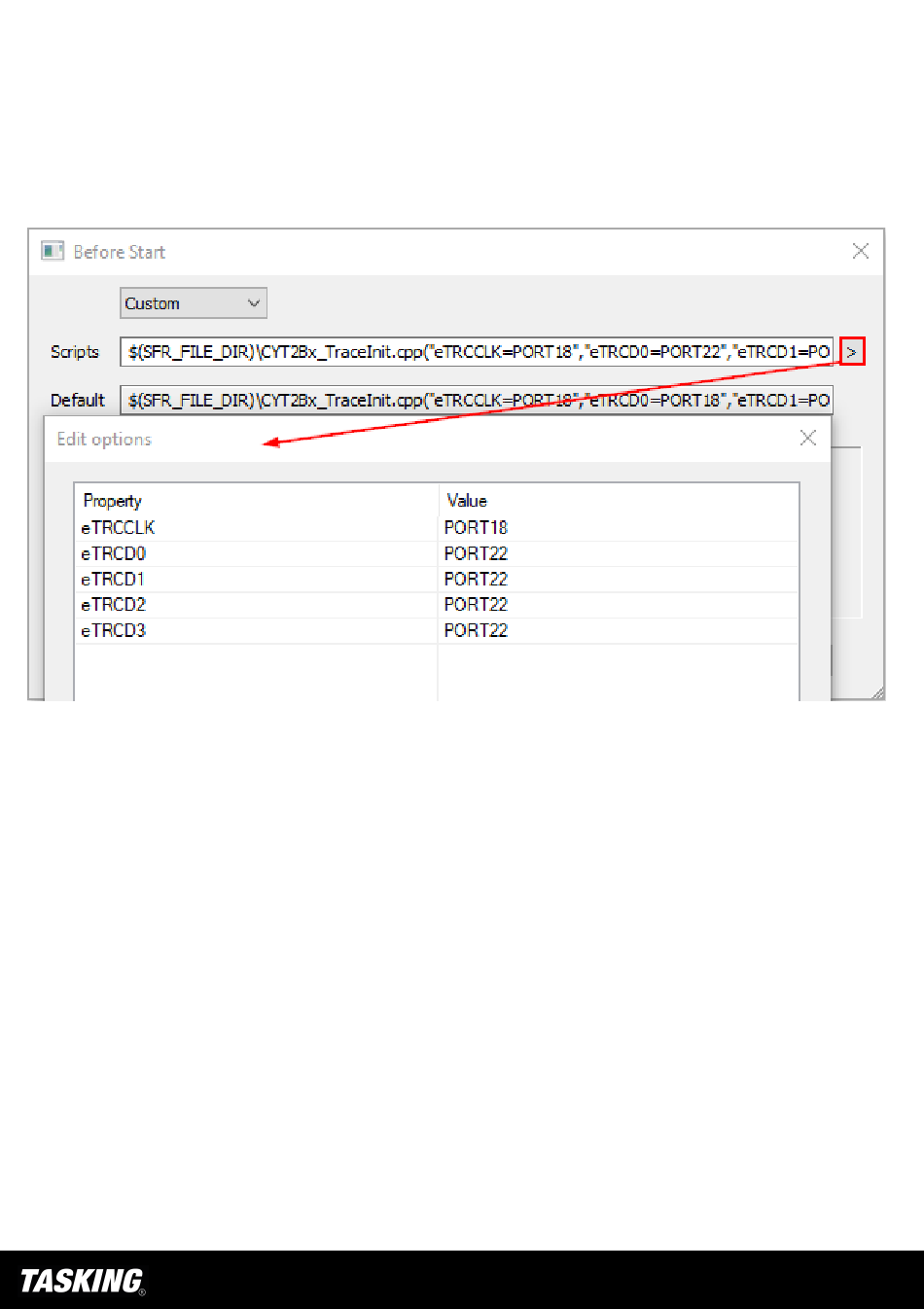Click the TASKING logo in the footer

tap(83, 1281)
